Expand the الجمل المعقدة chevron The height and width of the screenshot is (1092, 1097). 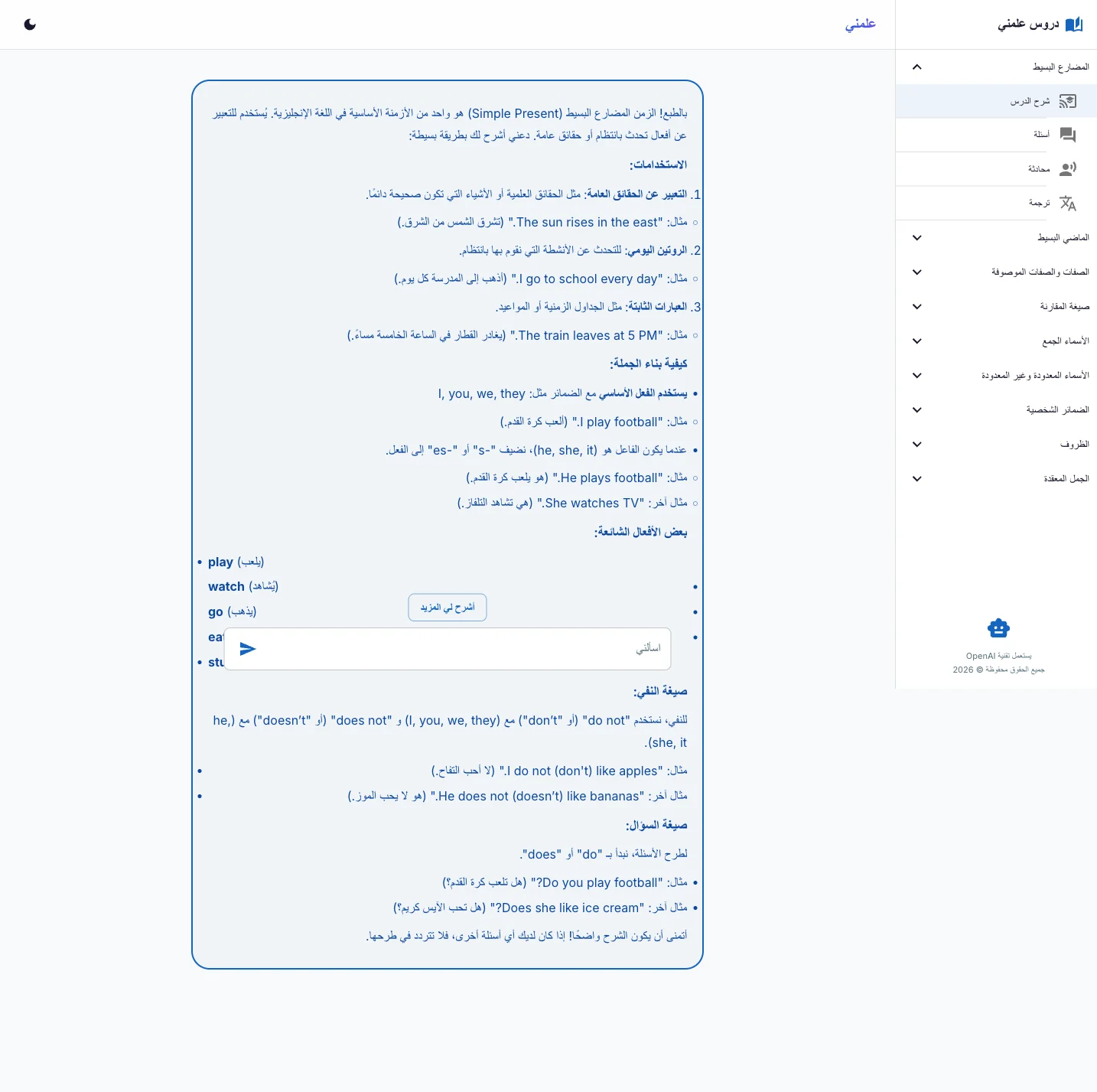[916, 479]
